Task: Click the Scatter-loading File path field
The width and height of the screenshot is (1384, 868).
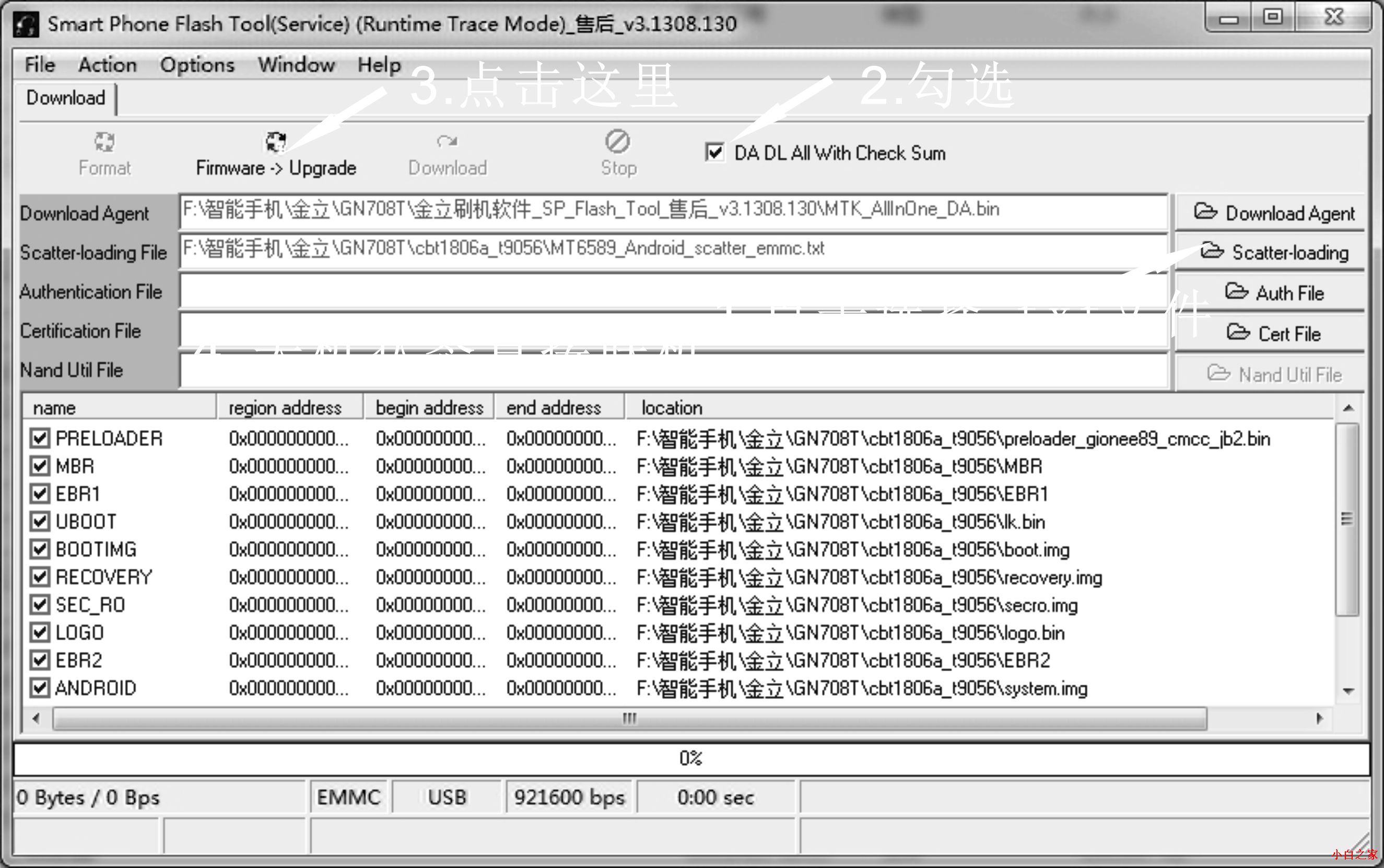Action: [673, 251]
